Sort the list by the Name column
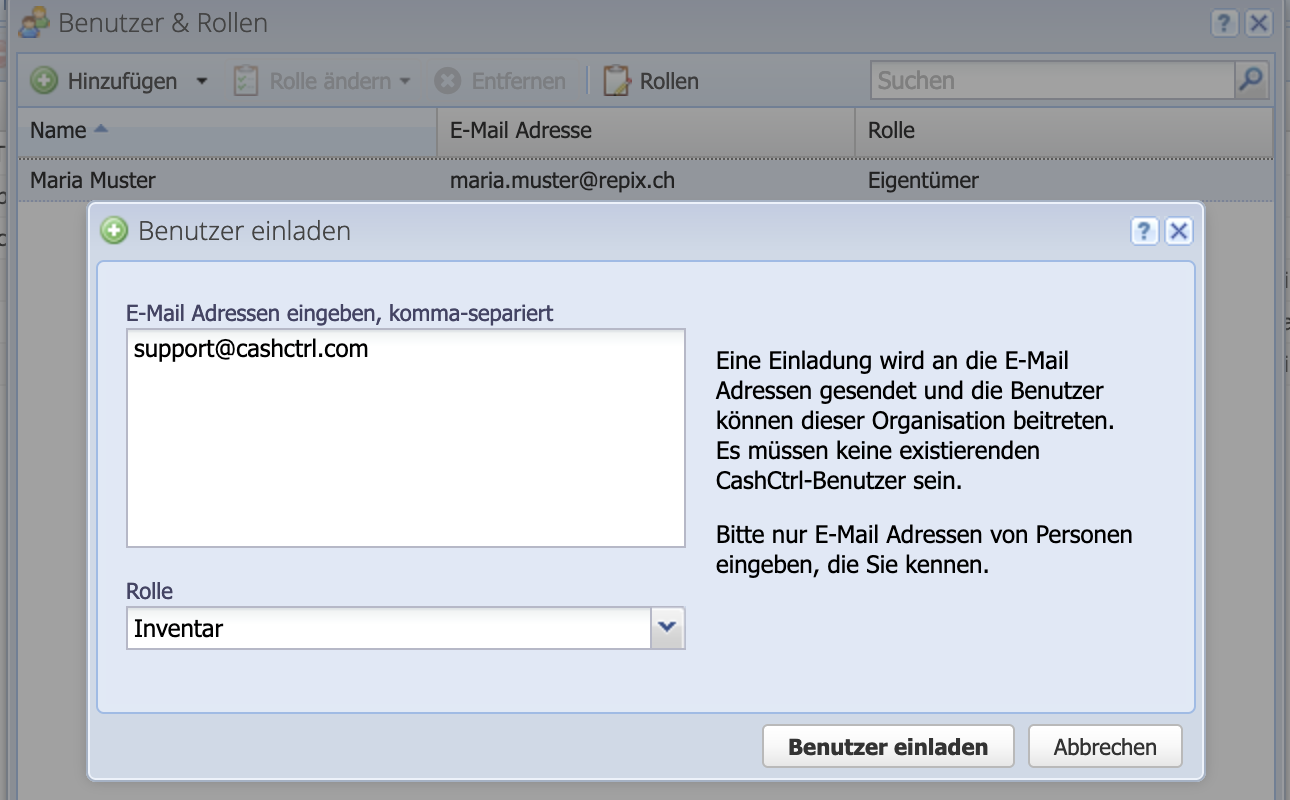1290x800 pixels. [x=60, y=130]
